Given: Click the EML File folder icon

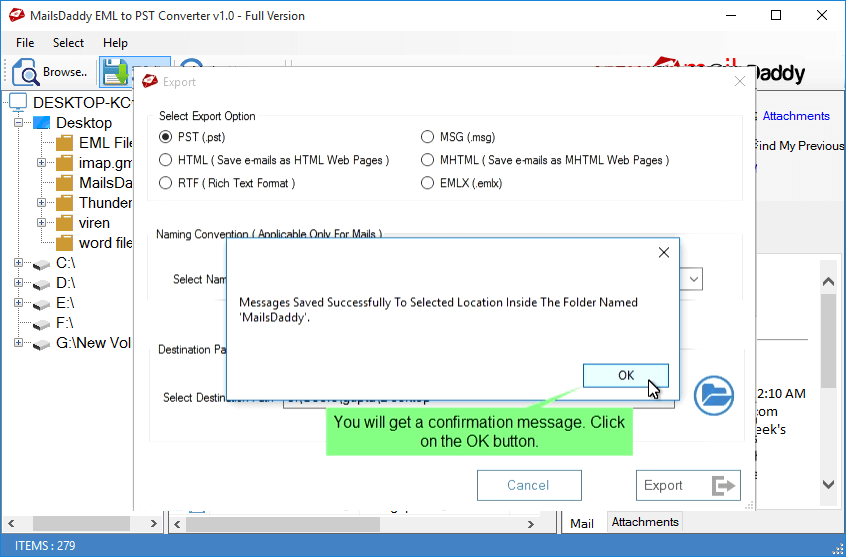Looking at the screenshot, I should point(64,143).
